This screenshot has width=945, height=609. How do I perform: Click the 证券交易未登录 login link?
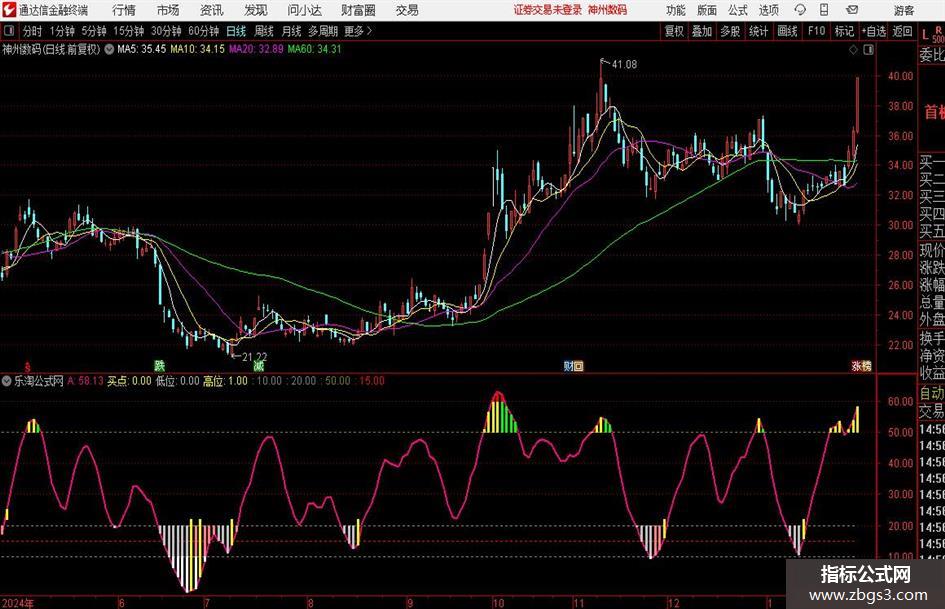coord(548,10)
